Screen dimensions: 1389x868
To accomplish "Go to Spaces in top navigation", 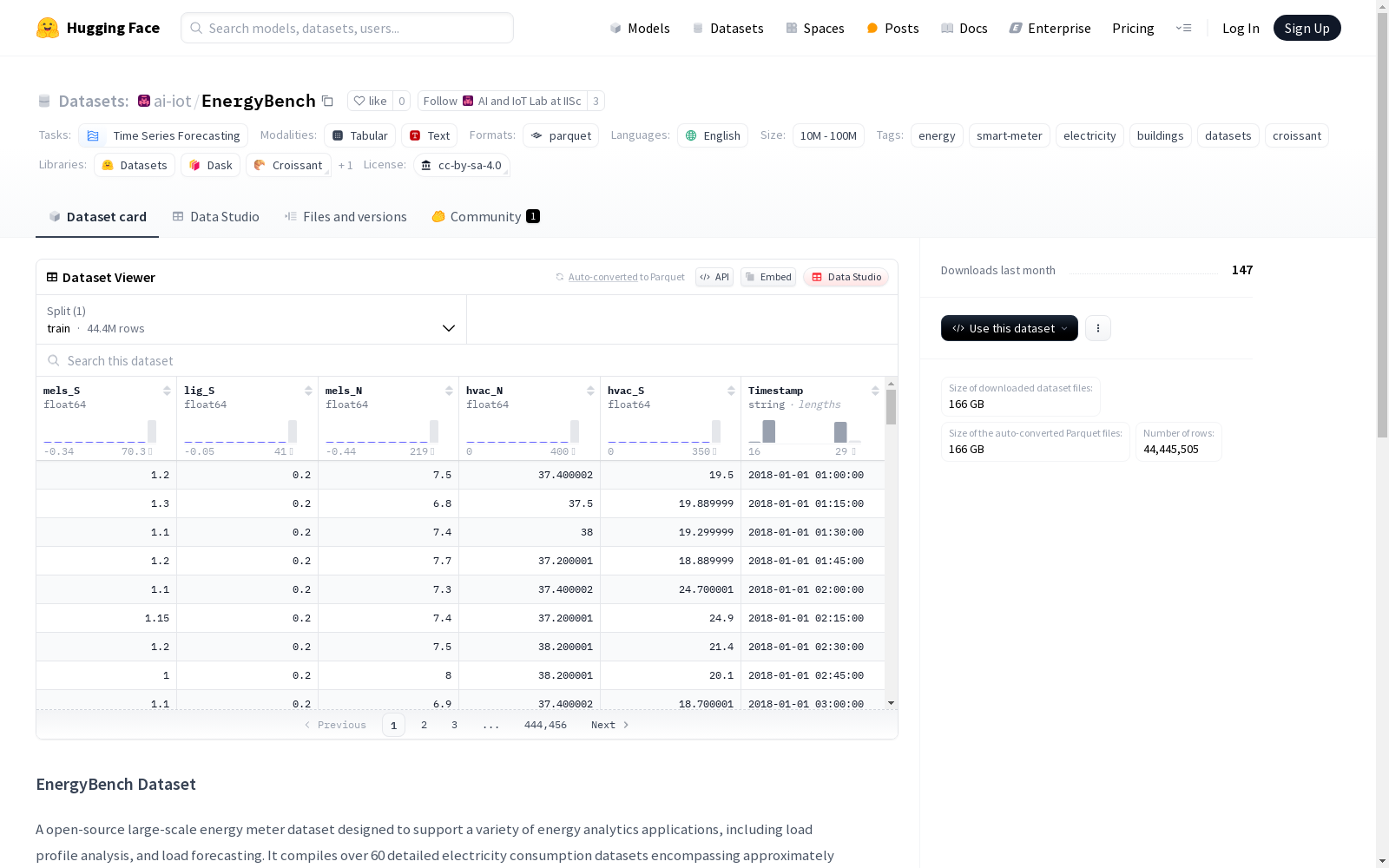I will [x=815, y=28].
